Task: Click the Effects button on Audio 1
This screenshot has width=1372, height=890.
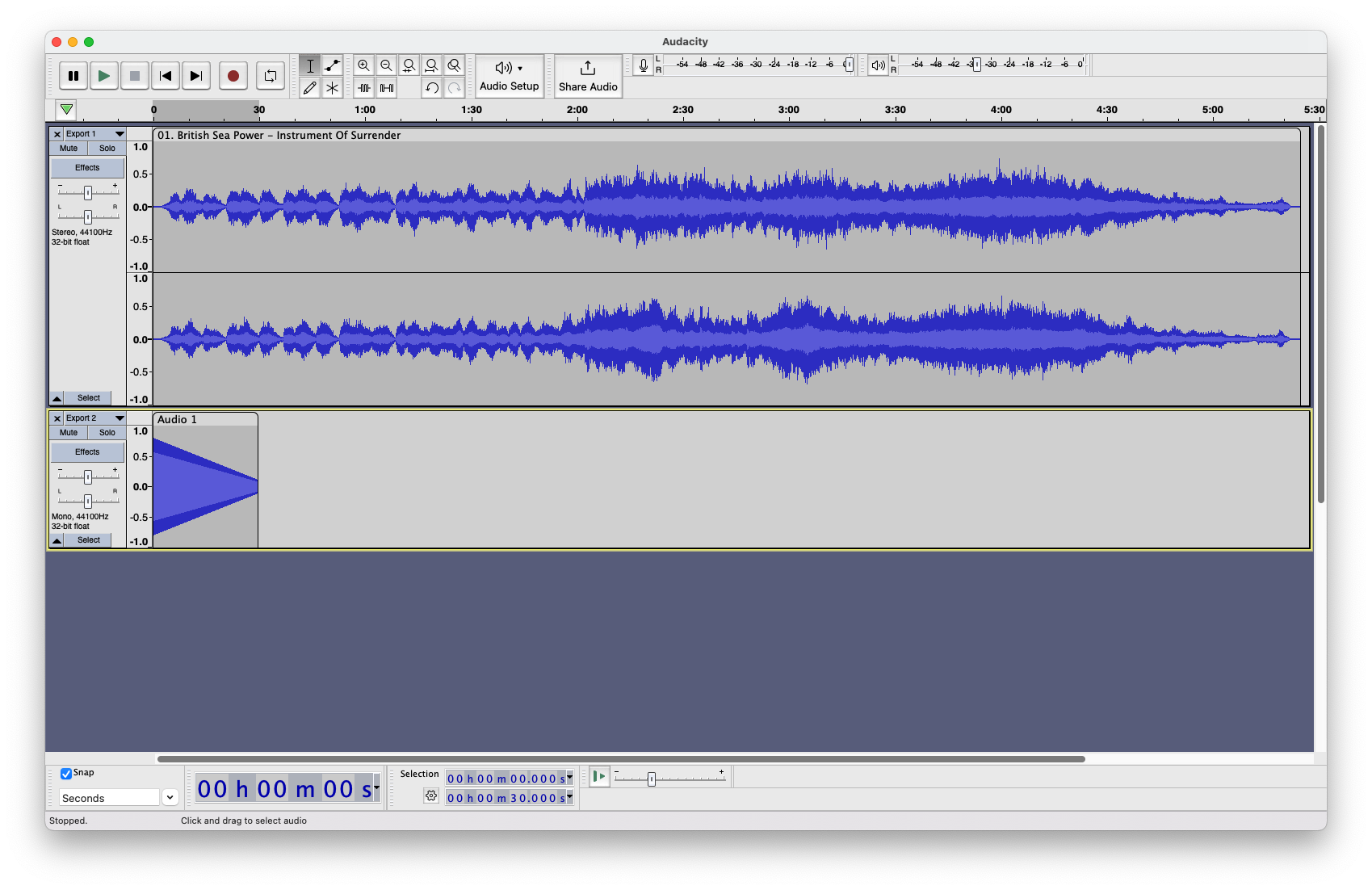Action: (86, 451)
